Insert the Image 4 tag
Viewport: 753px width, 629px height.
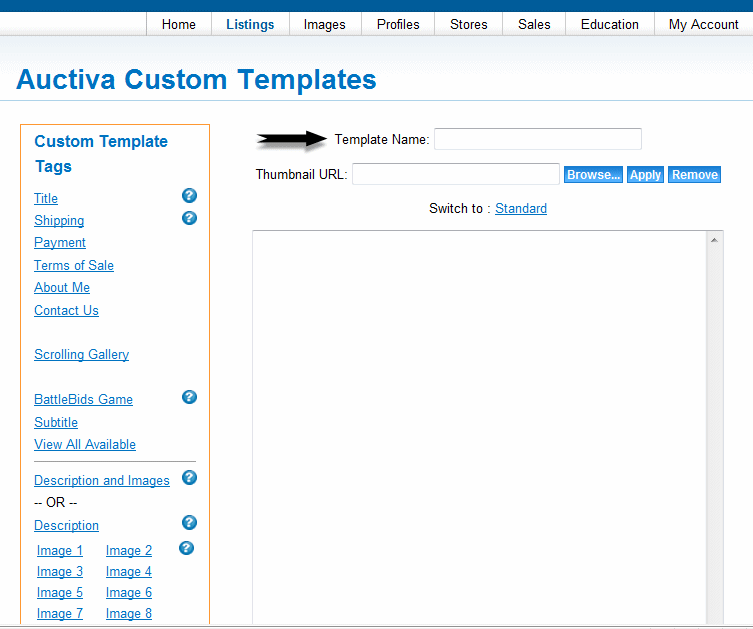coord(129,571)
